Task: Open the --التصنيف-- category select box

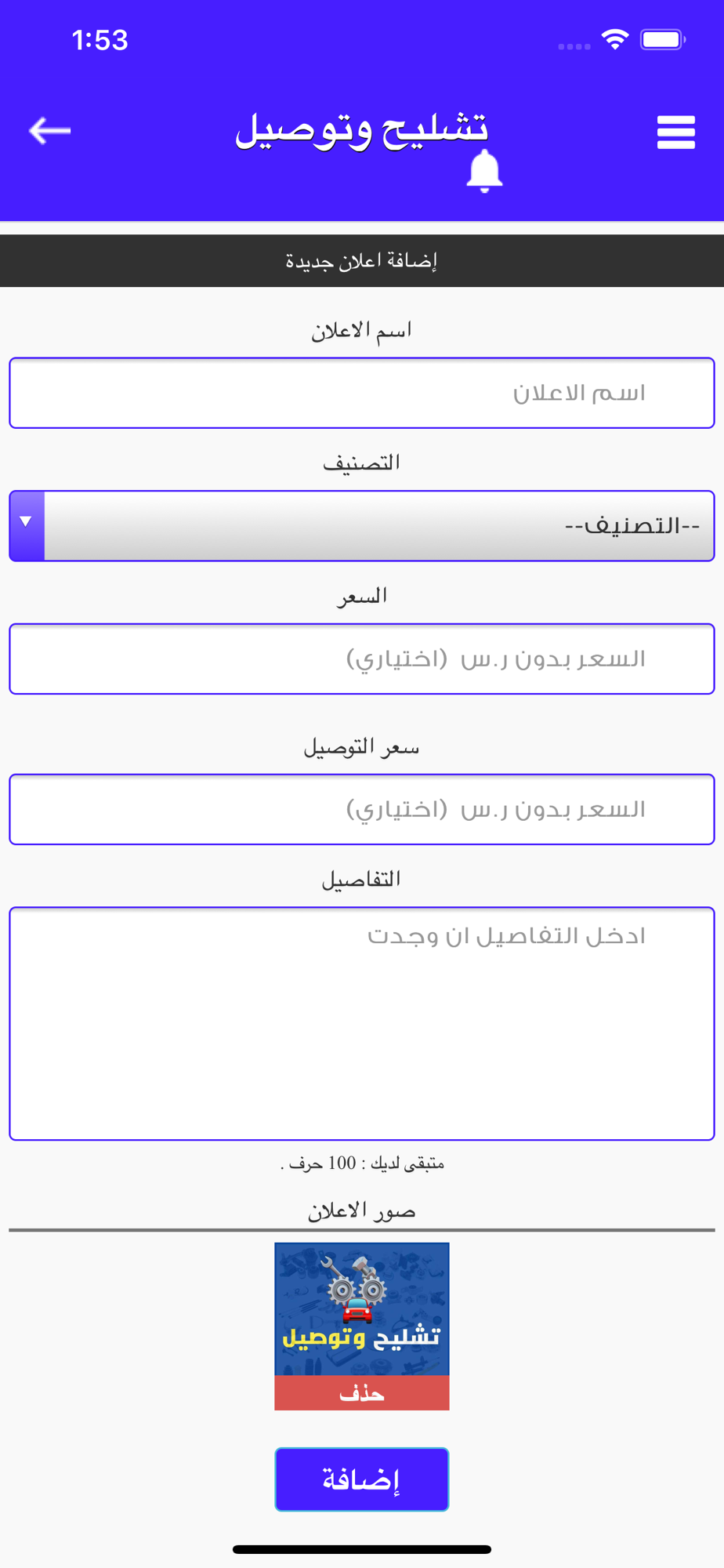Action: (362, 526)
